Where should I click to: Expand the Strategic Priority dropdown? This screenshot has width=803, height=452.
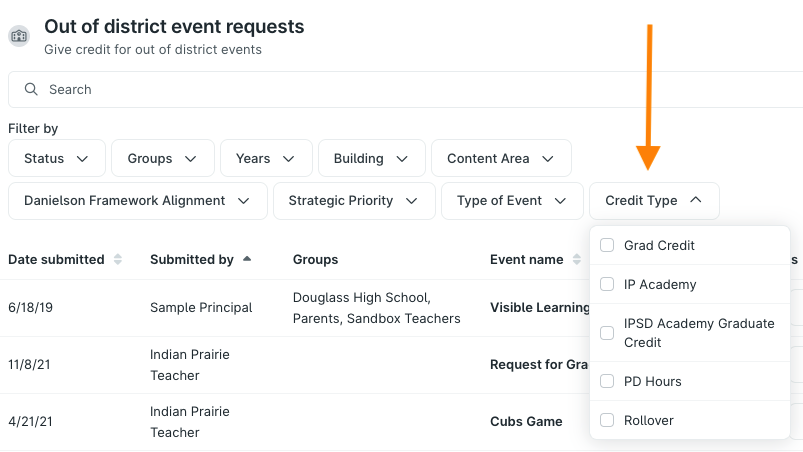point(354,201)
